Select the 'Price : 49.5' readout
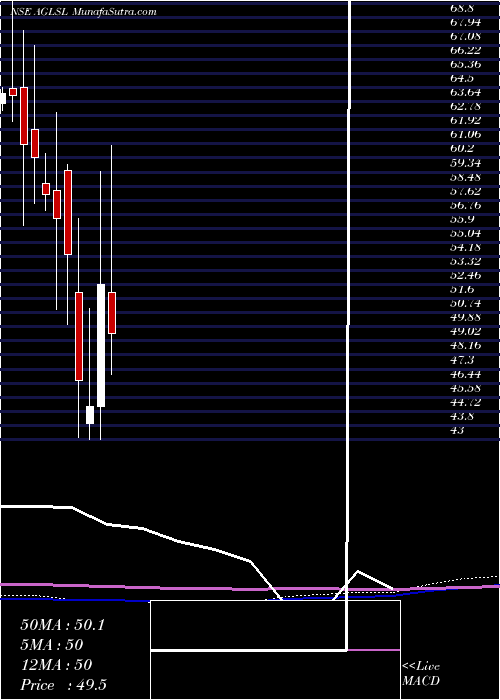Image resolution: width=500 pixels, height=700 pixels. [x=63, y=685]
